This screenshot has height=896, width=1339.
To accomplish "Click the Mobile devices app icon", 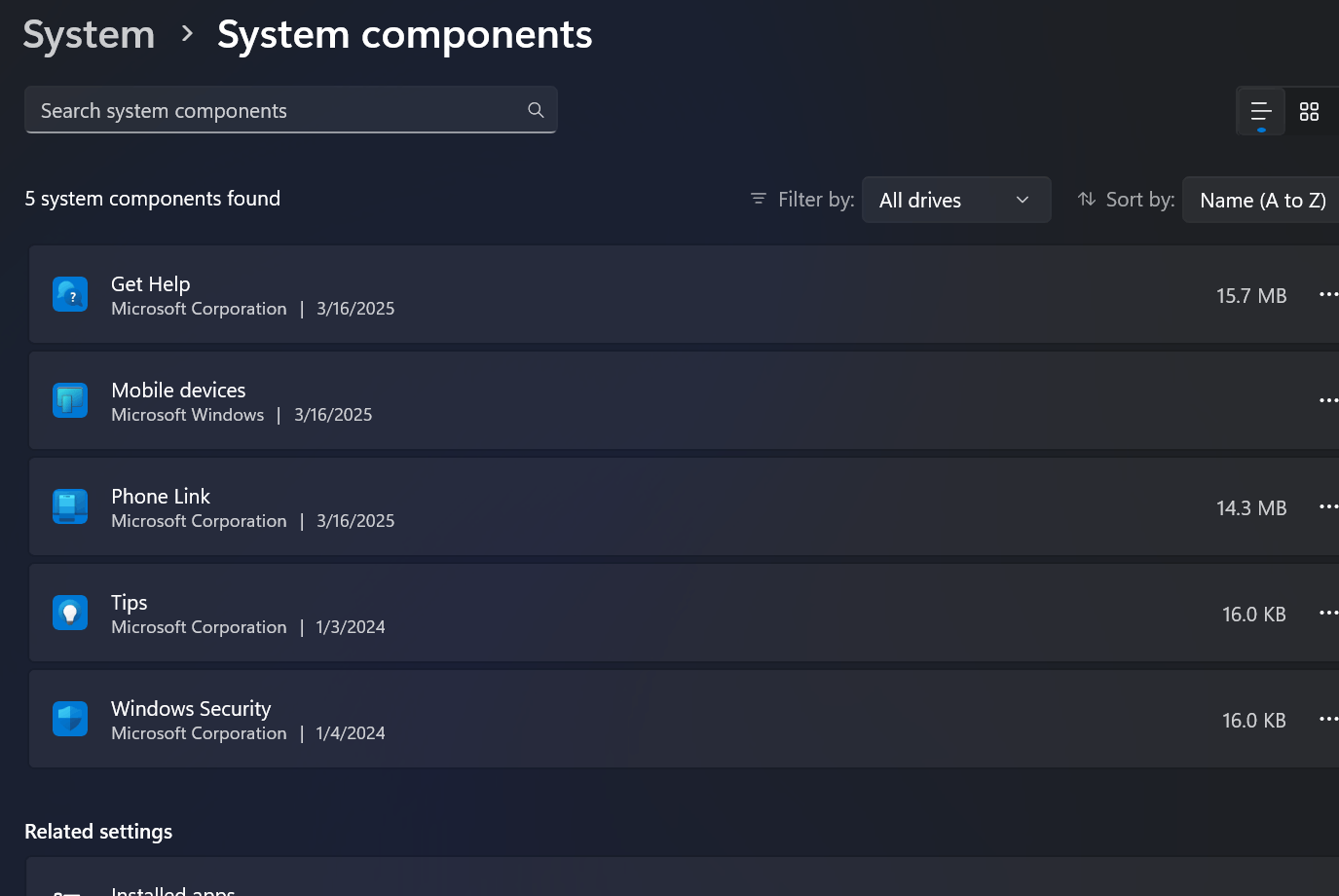I will tap(70, 400).
